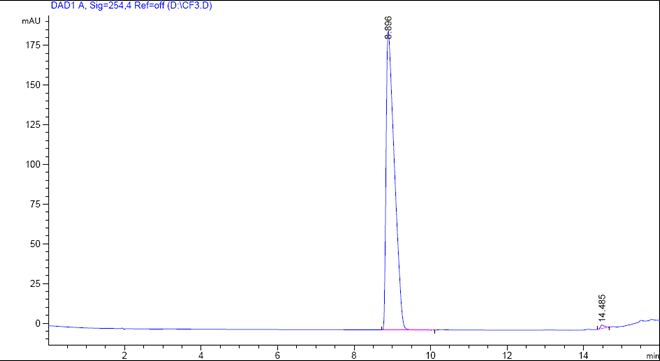The width and height of the screenshot is (660, 361).
Task: Click the min x-axis unit label
Action: coord(654,356)
